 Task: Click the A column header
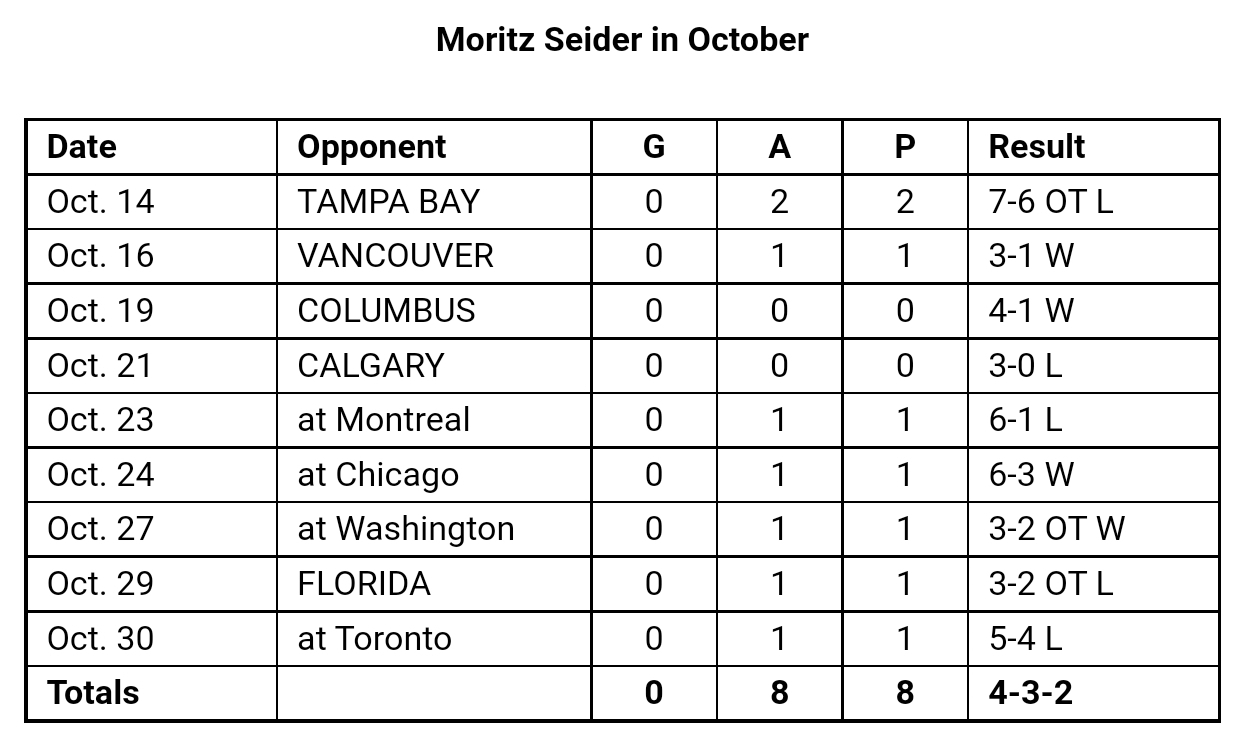pos(779,147)
